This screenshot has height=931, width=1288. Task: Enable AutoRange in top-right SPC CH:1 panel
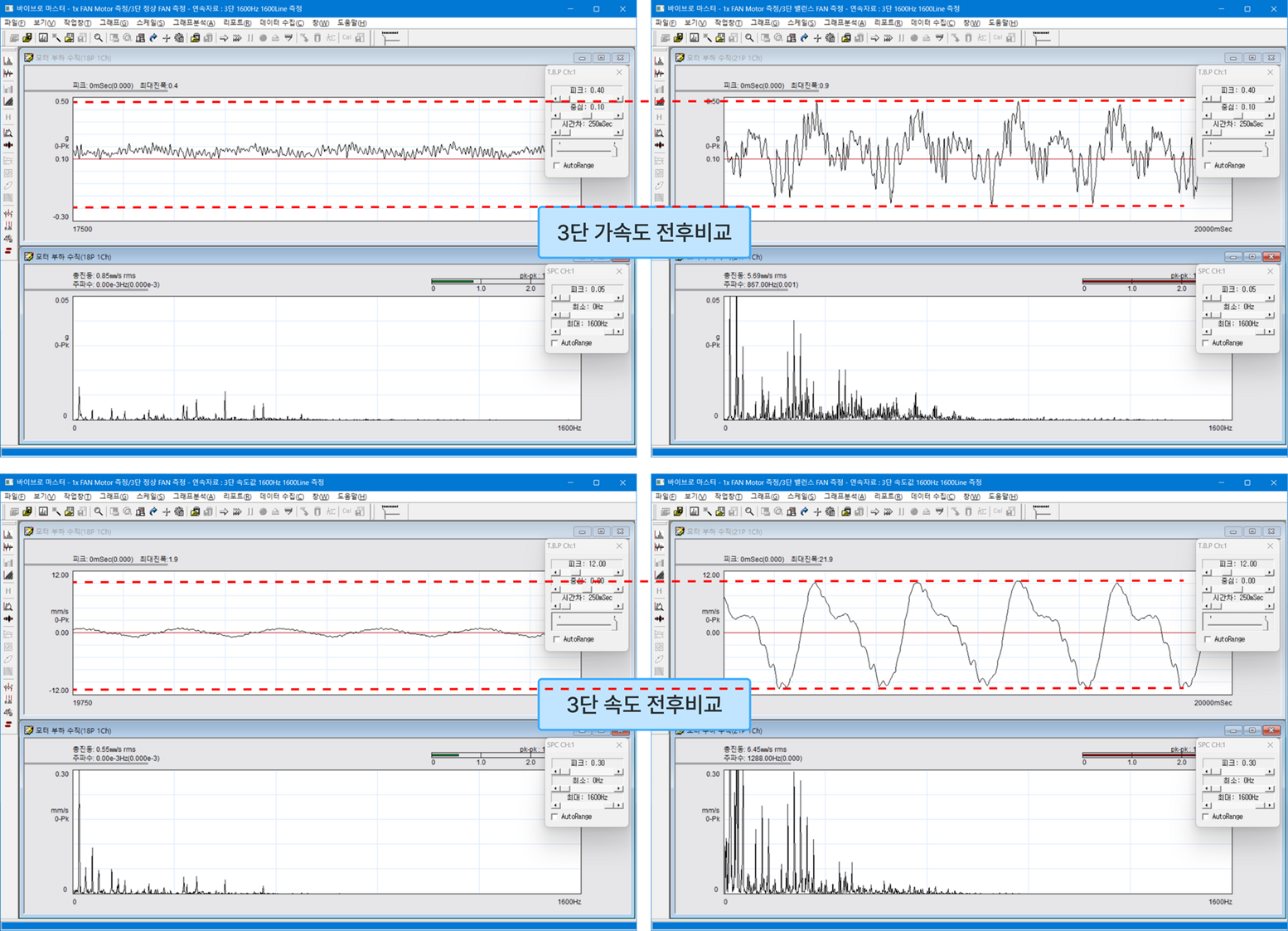point(1207,343)
